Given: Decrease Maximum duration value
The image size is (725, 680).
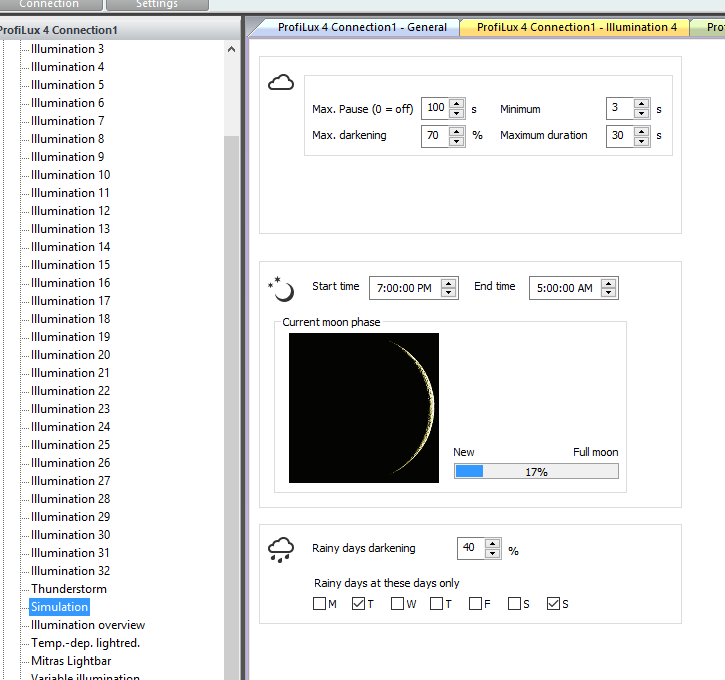Looking at the screenshot, I should [x=641, y=141].
